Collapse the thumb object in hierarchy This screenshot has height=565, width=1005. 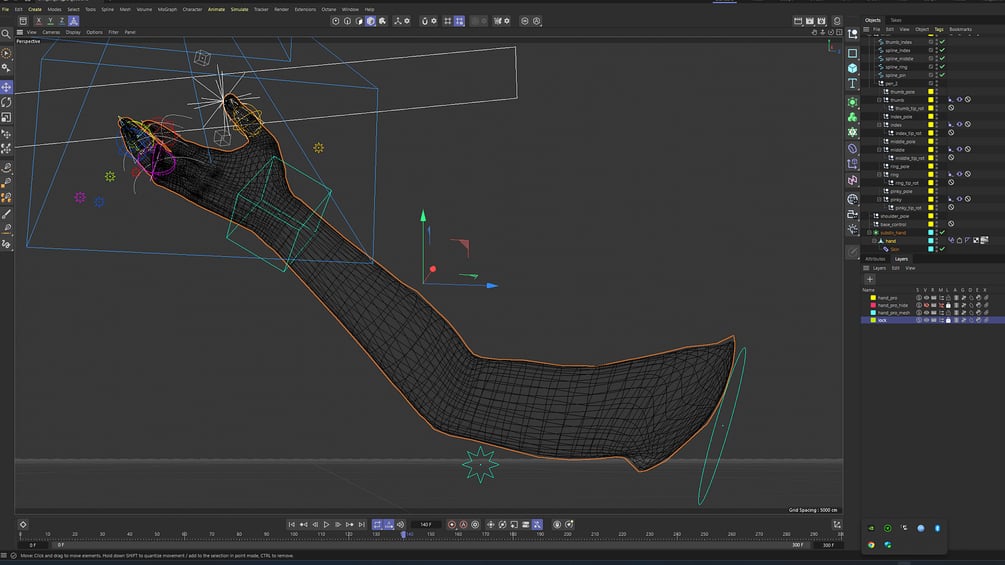pyautogui.click(x=879, y=100)
